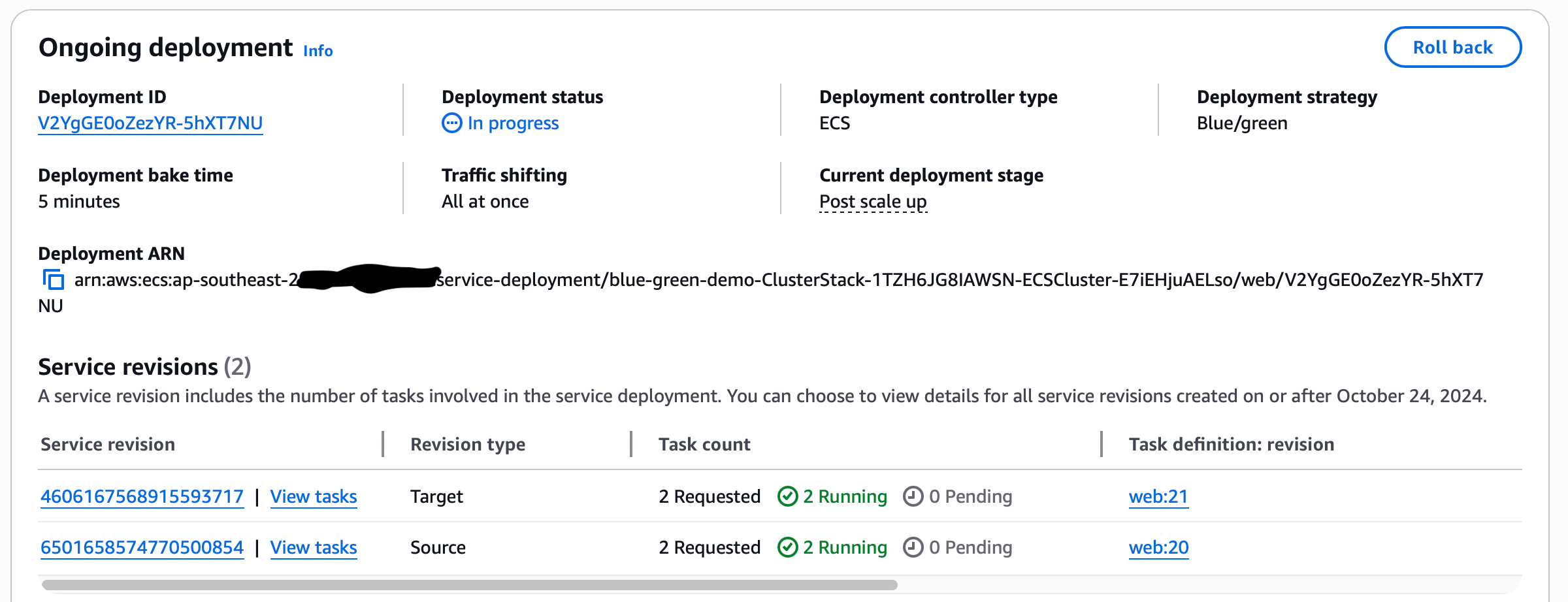Screen dimensions: 1568x602
Task: Click the horizontal scrollbar under revisions table
Action: coord(469,585)
